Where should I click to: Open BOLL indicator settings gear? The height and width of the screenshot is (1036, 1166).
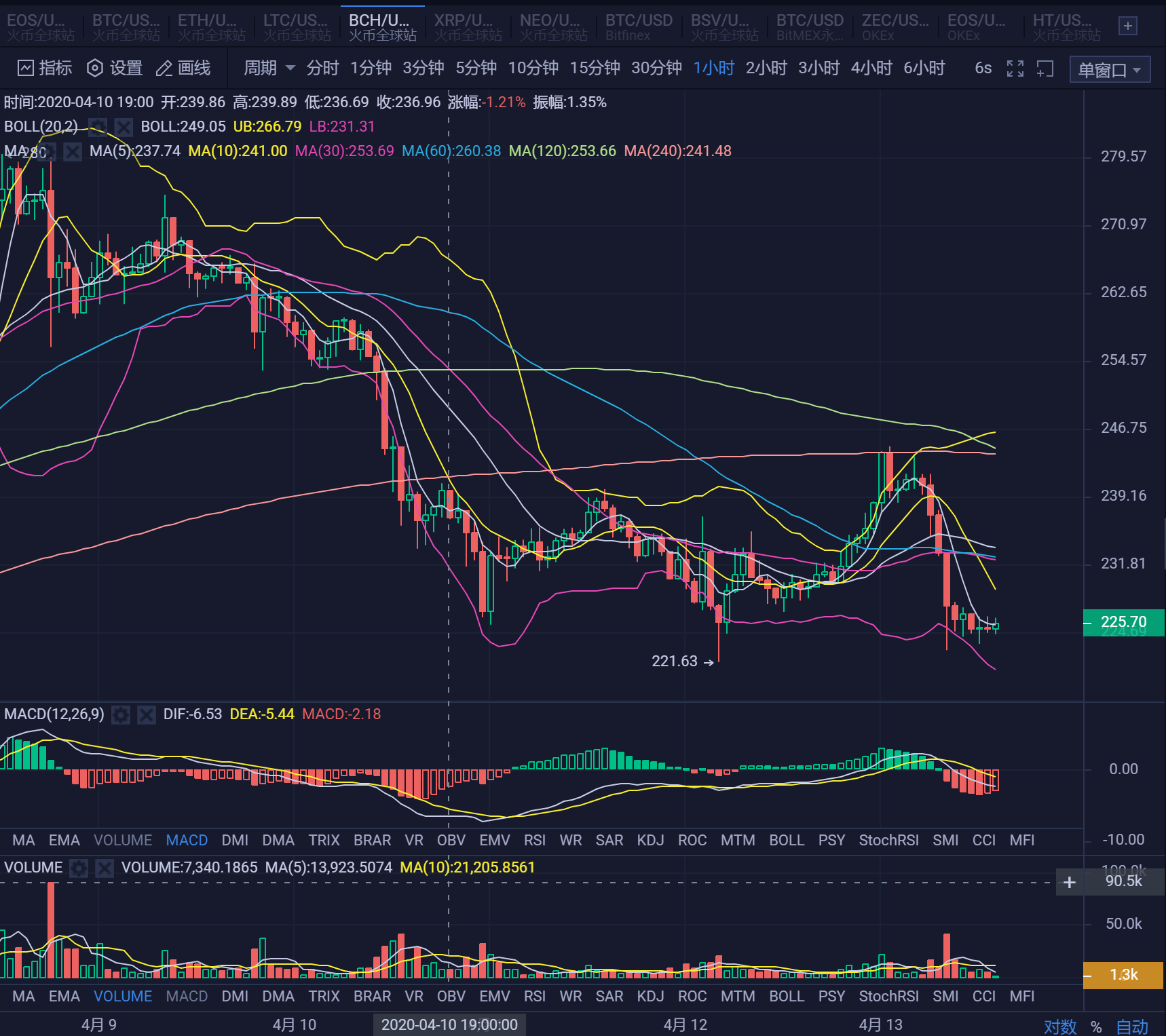click(x=98, y=126)
